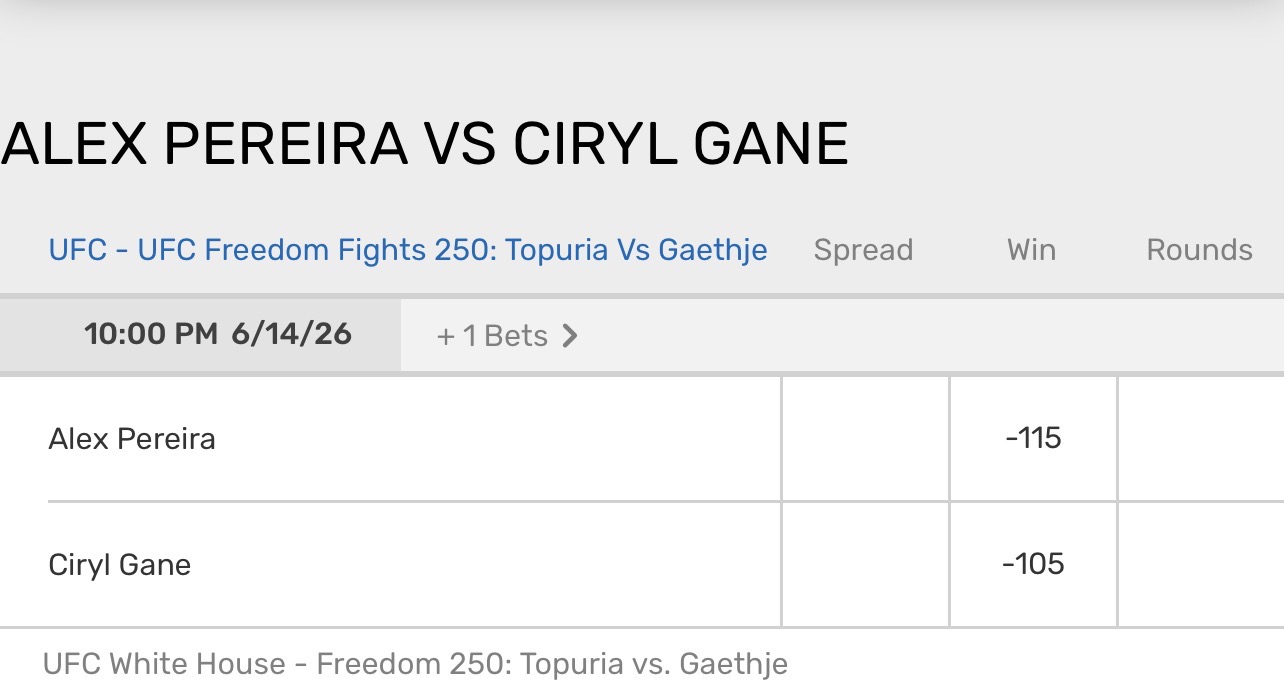Click the chevron arrow beside + 1 Bets
Viewport: 1284px width, 687px height.
(570, 336)
